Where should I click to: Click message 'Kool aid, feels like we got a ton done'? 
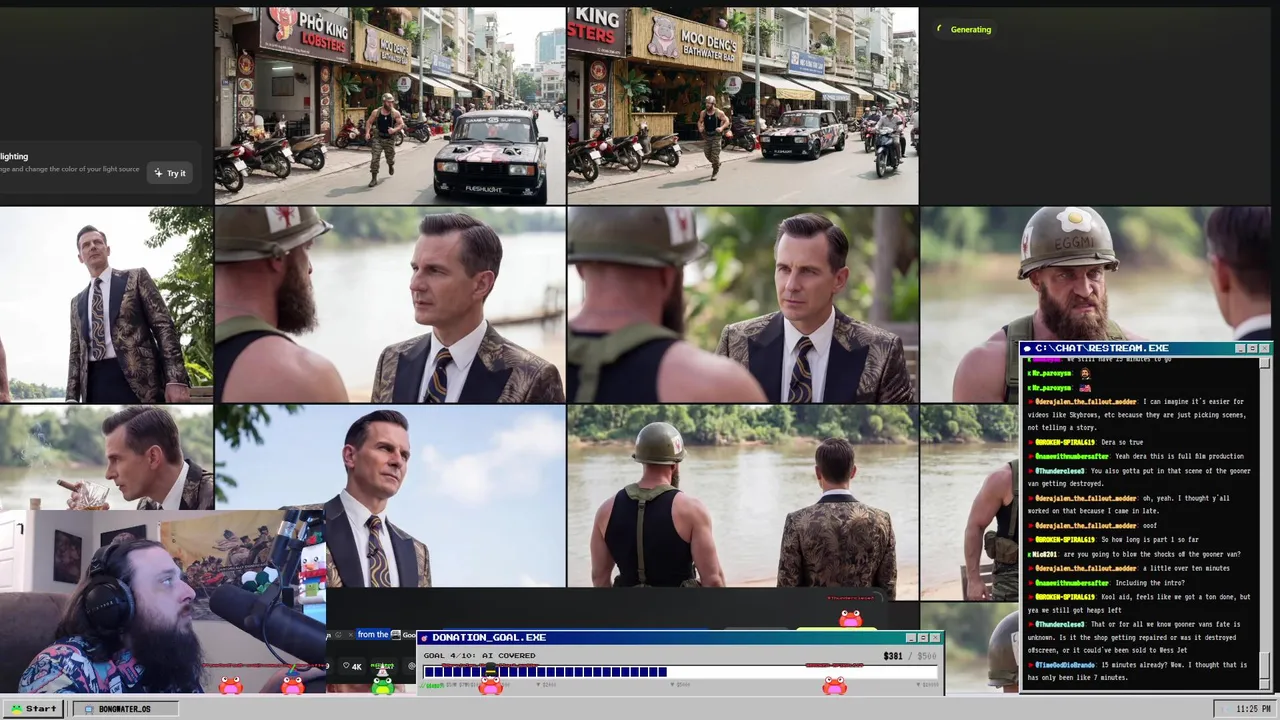click(1140, 603)
